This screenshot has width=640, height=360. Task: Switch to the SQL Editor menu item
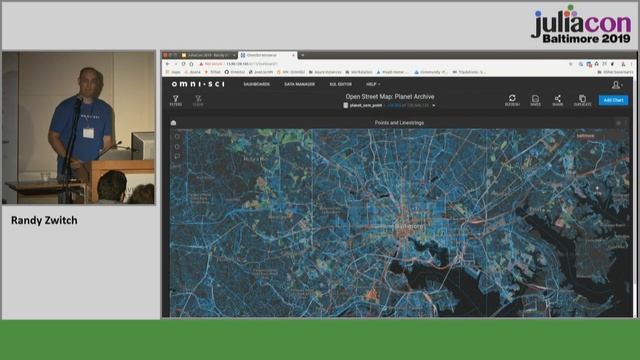coord(340,84)
